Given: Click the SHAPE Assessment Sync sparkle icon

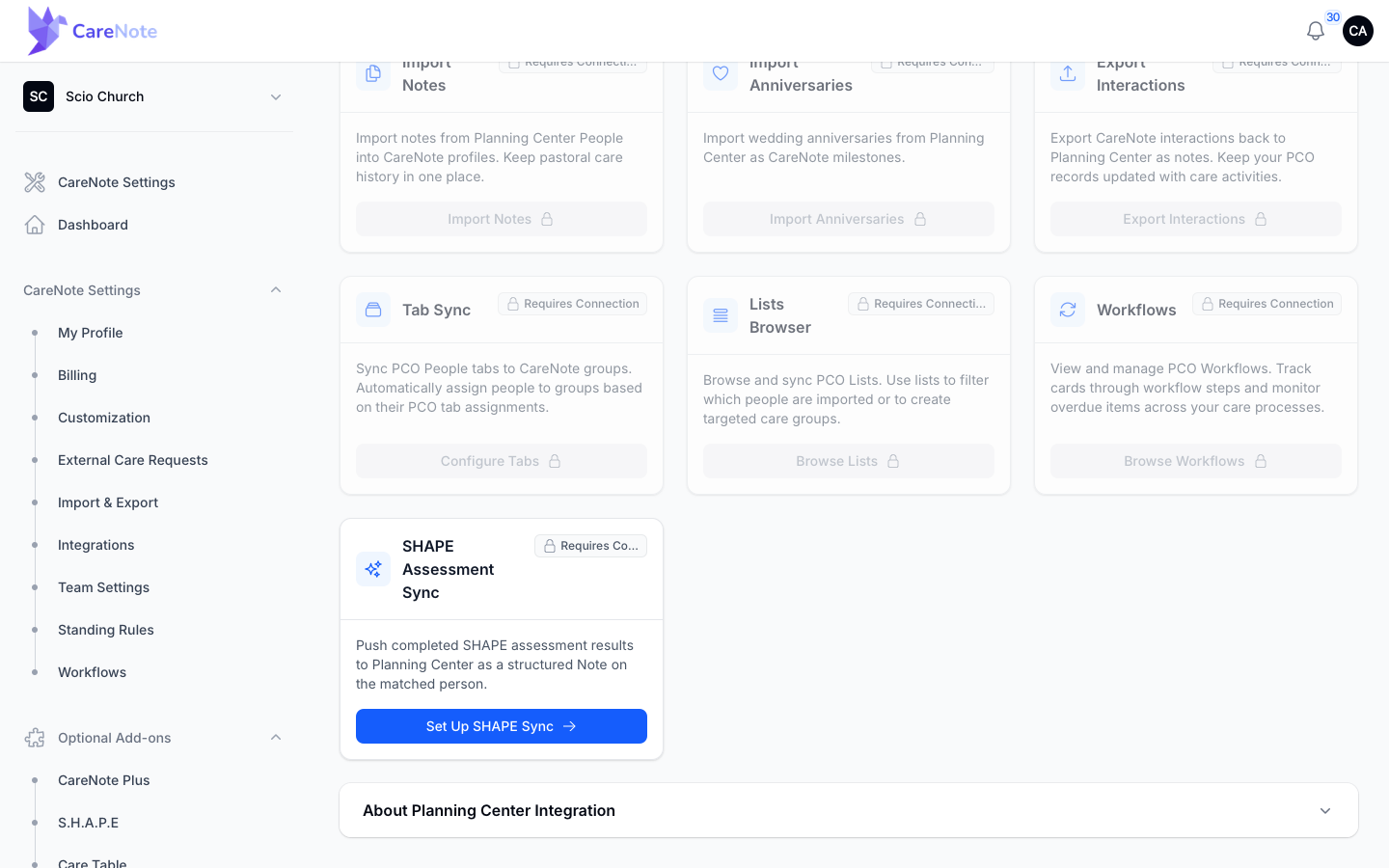Looking at the screenshot, I should (373, 569).
